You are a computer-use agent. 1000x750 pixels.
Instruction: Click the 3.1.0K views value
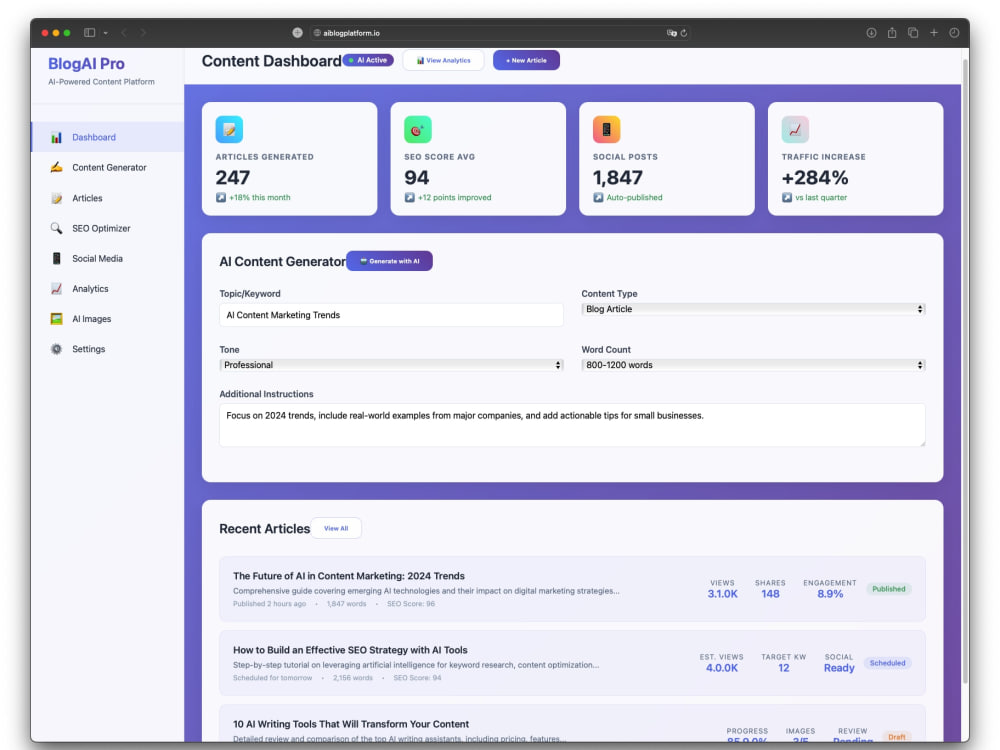(x=722, y=594)
